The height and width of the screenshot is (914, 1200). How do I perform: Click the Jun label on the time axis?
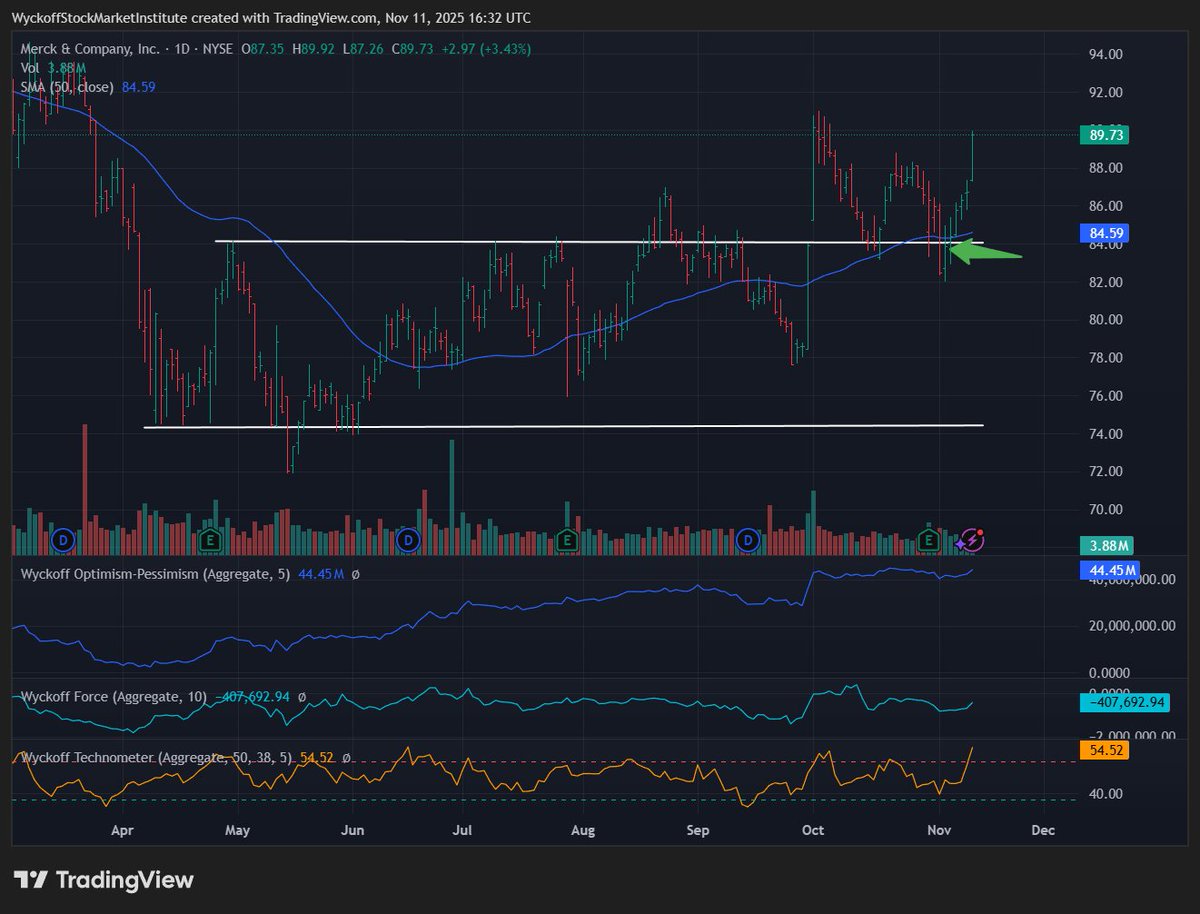click(354, 830)
